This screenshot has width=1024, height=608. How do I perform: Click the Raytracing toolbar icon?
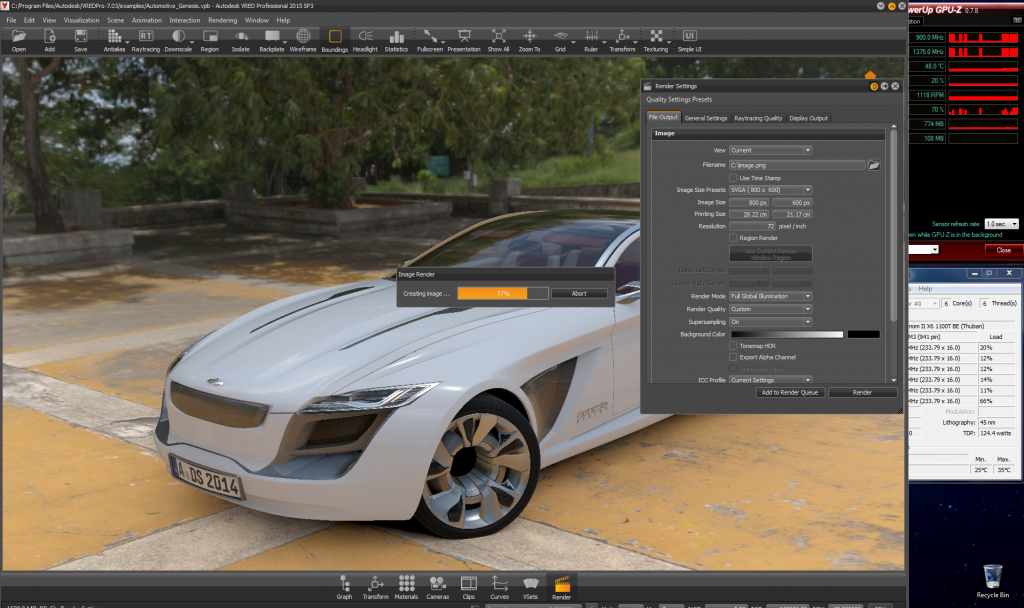145,39
